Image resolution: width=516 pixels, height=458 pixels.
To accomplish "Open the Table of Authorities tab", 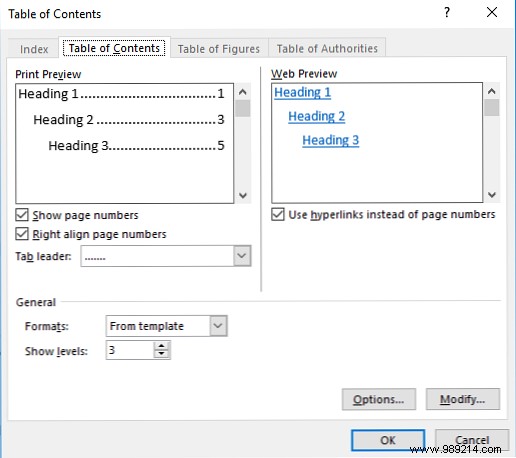I will click(327, 49).
